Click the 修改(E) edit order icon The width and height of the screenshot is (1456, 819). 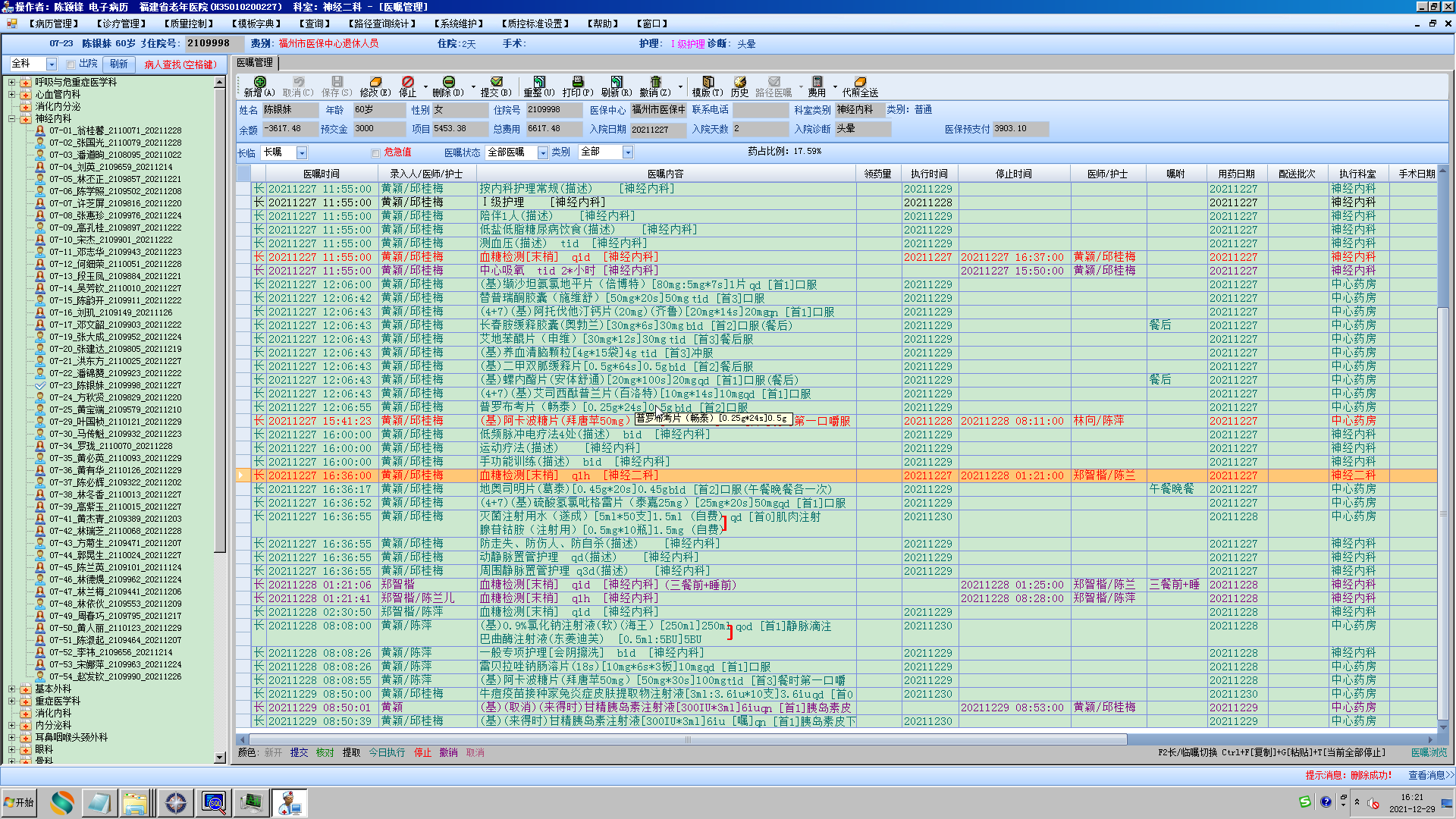(375, 82)
